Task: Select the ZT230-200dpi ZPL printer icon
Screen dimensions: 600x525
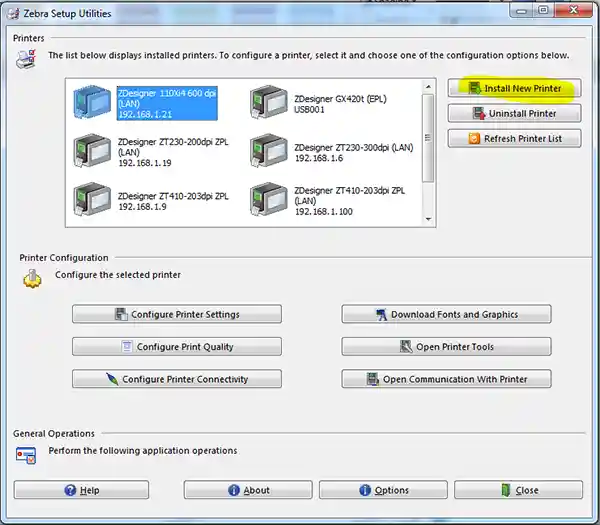Action: [x=92, y=151]
